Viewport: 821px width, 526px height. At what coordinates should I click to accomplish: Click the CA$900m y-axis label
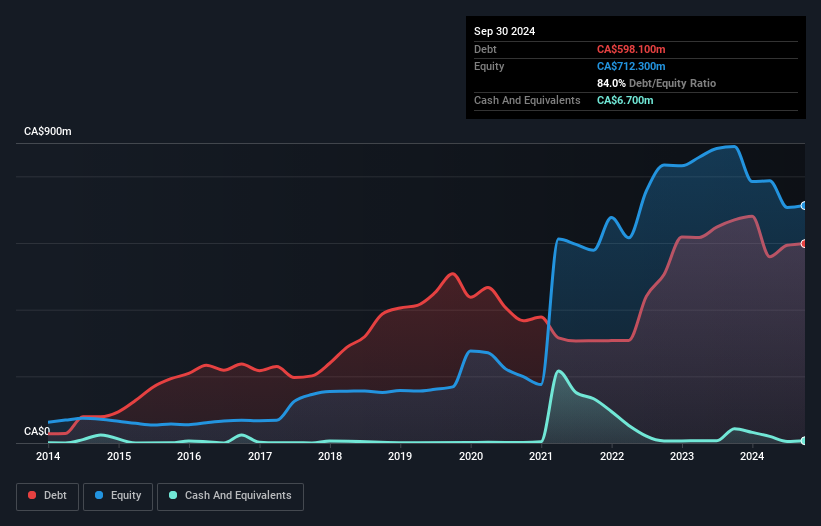coord(48,131)
